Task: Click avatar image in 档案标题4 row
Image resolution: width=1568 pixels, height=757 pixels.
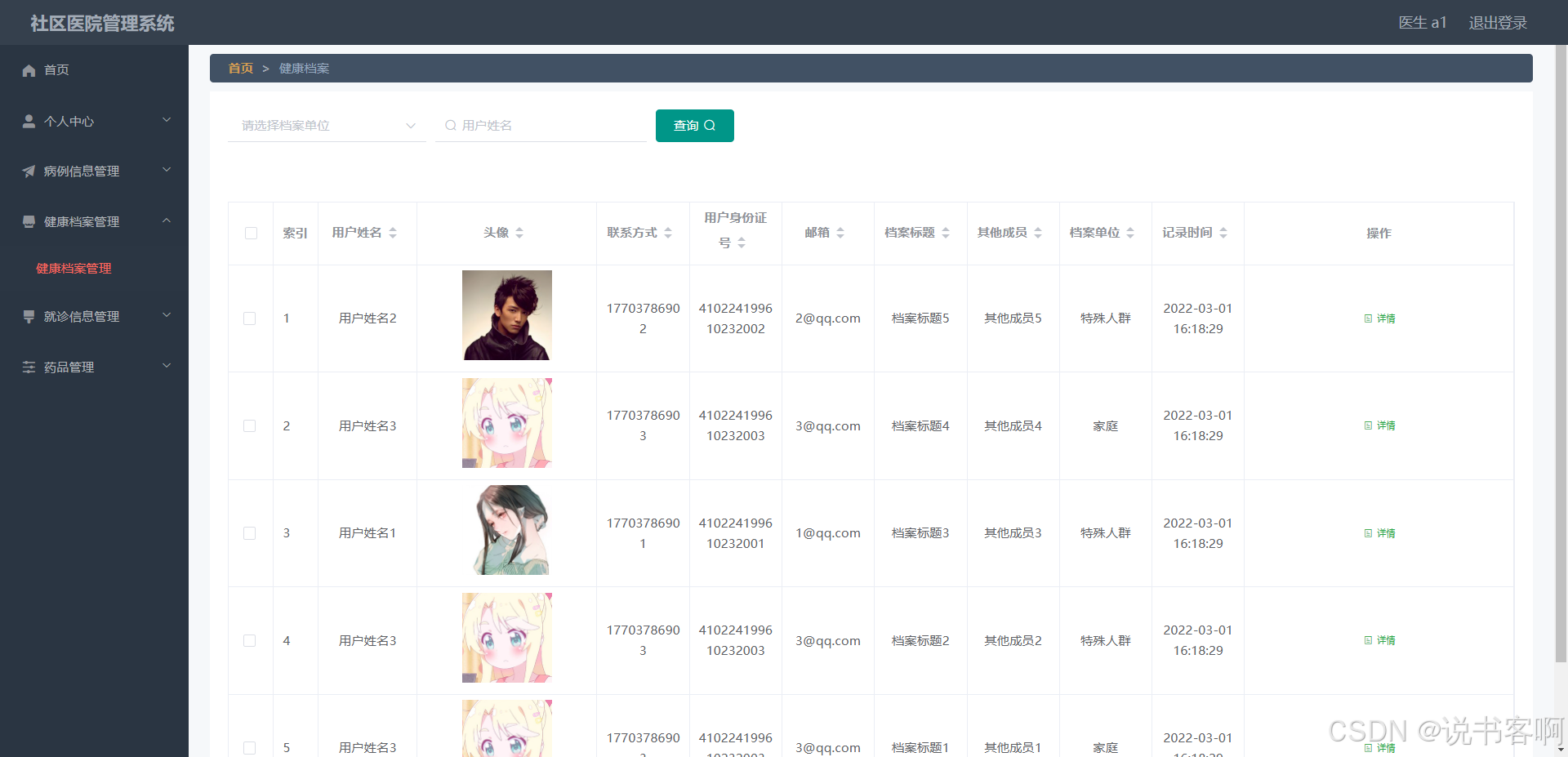Action: pos(507,423)
